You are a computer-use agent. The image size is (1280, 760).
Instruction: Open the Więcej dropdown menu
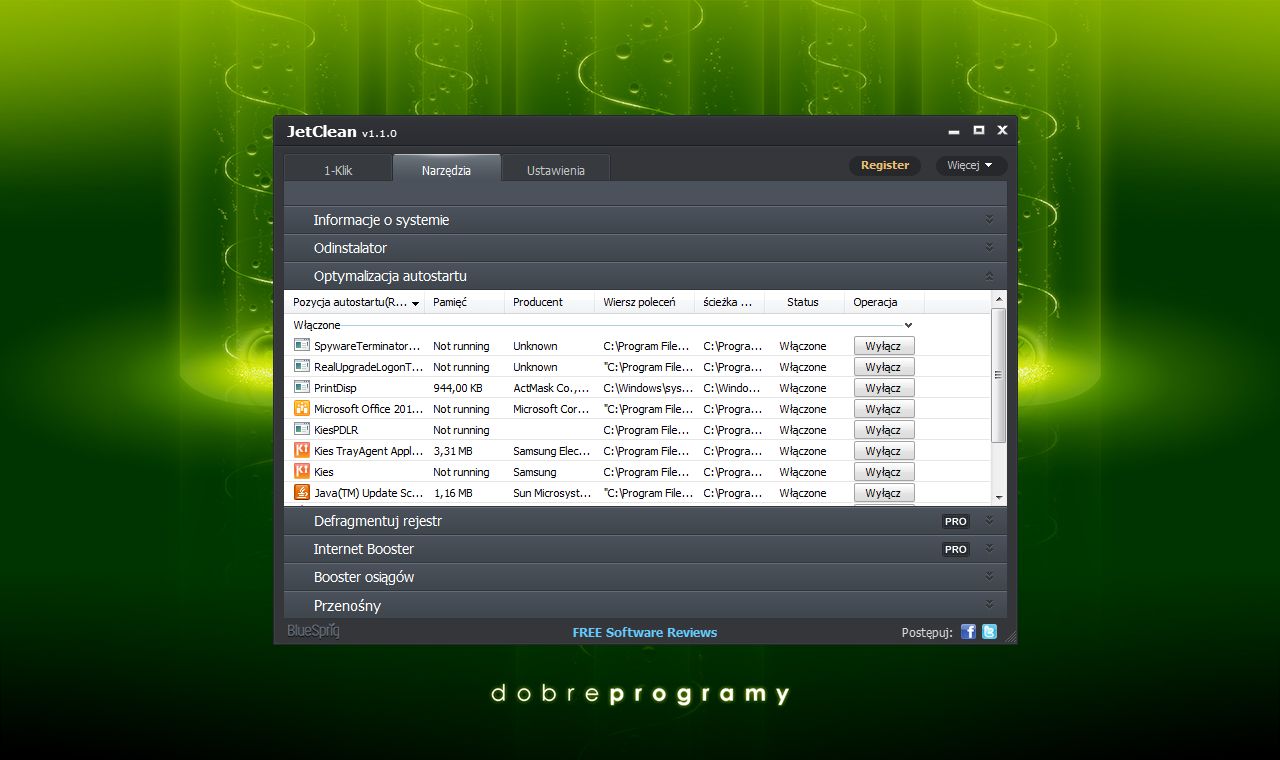click(970, 165)
